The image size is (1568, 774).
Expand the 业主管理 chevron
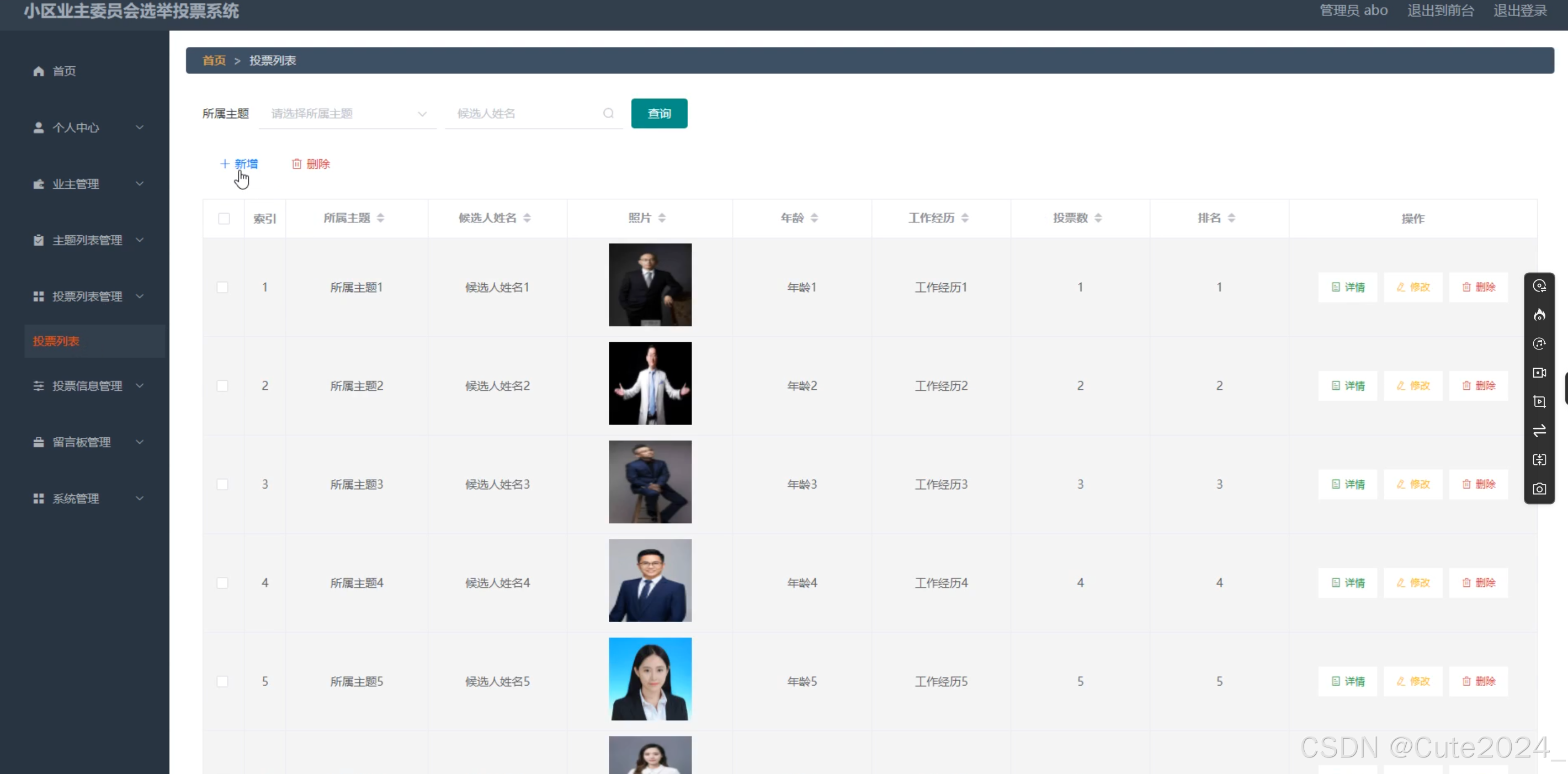click(x=140, y=184)
